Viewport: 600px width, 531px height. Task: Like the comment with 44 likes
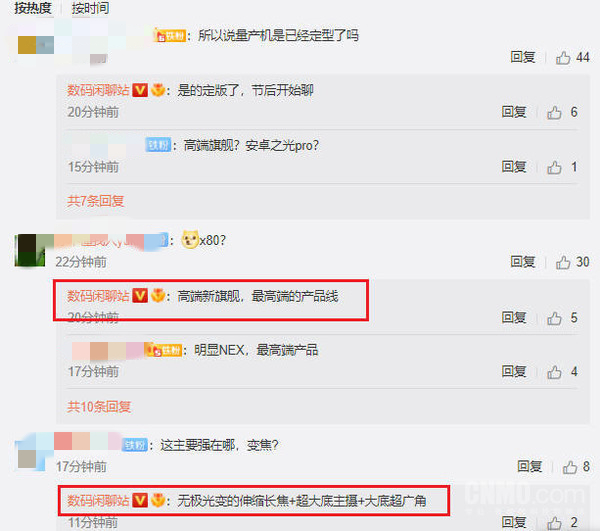(x=563, y=58)
